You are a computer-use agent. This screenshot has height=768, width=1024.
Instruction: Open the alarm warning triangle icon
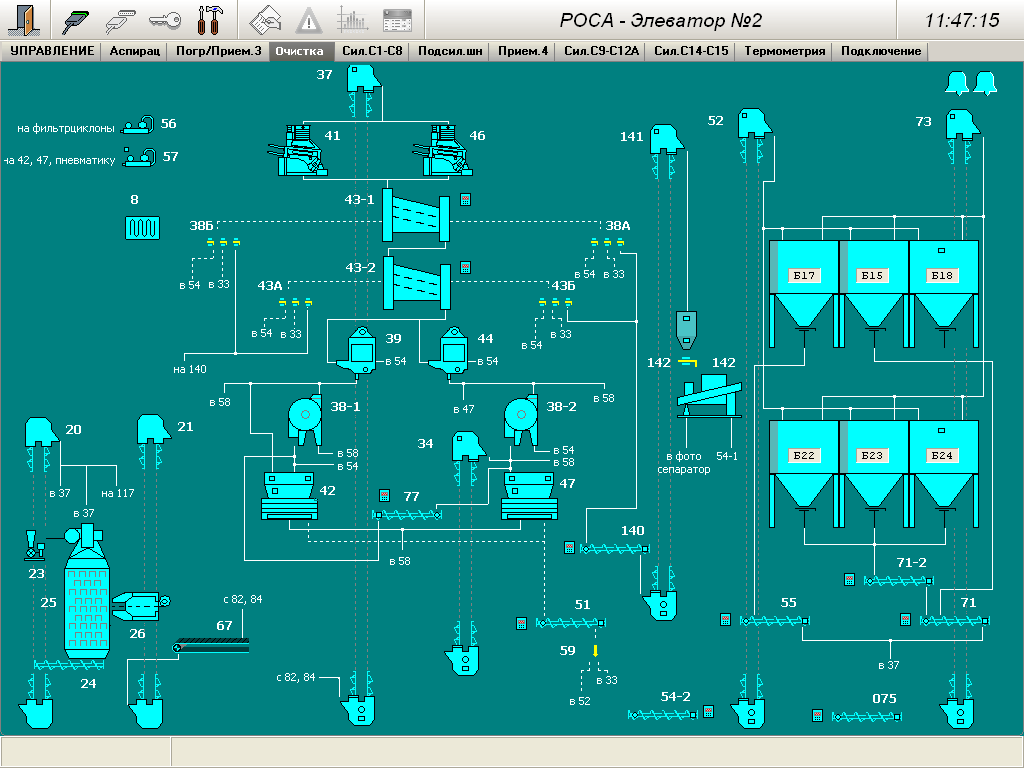click(310, 19)
